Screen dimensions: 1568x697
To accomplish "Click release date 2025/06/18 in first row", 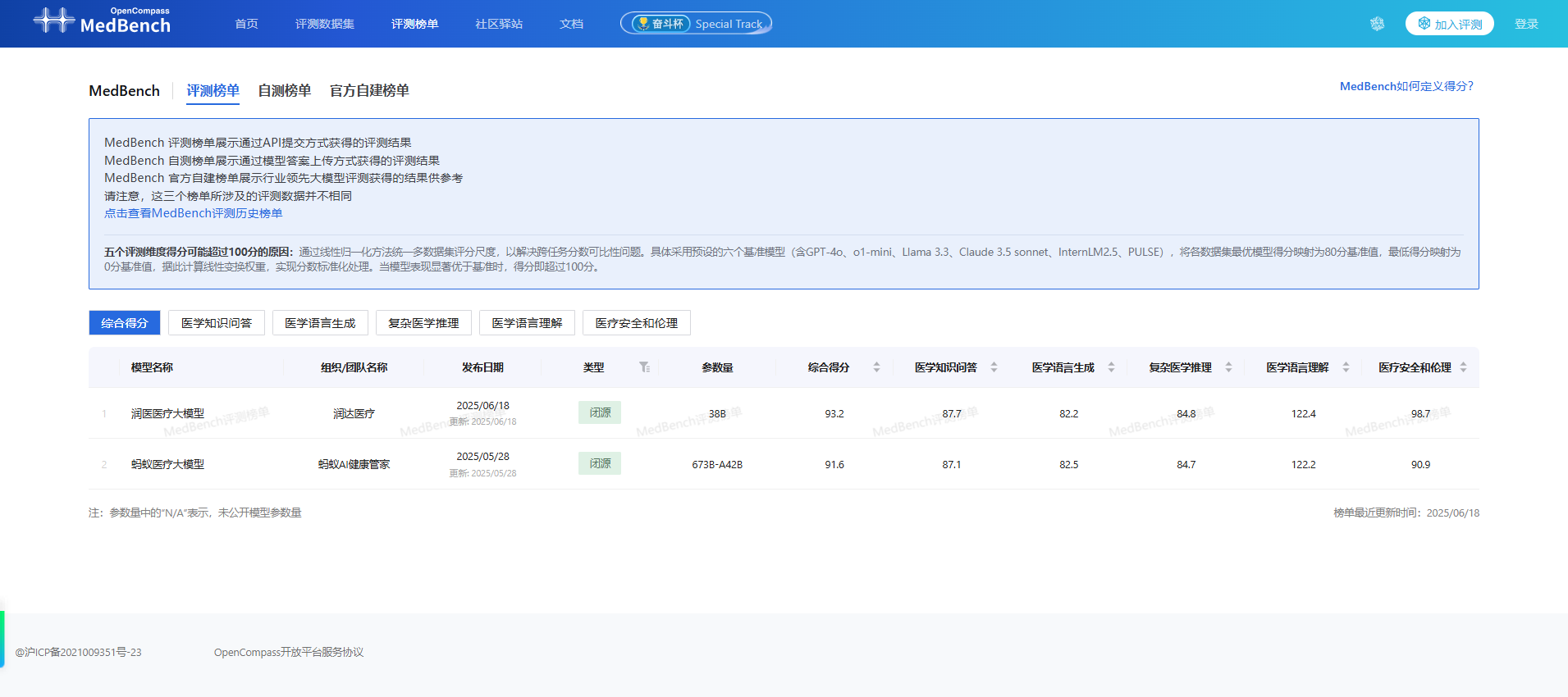I will coord(482,406).
